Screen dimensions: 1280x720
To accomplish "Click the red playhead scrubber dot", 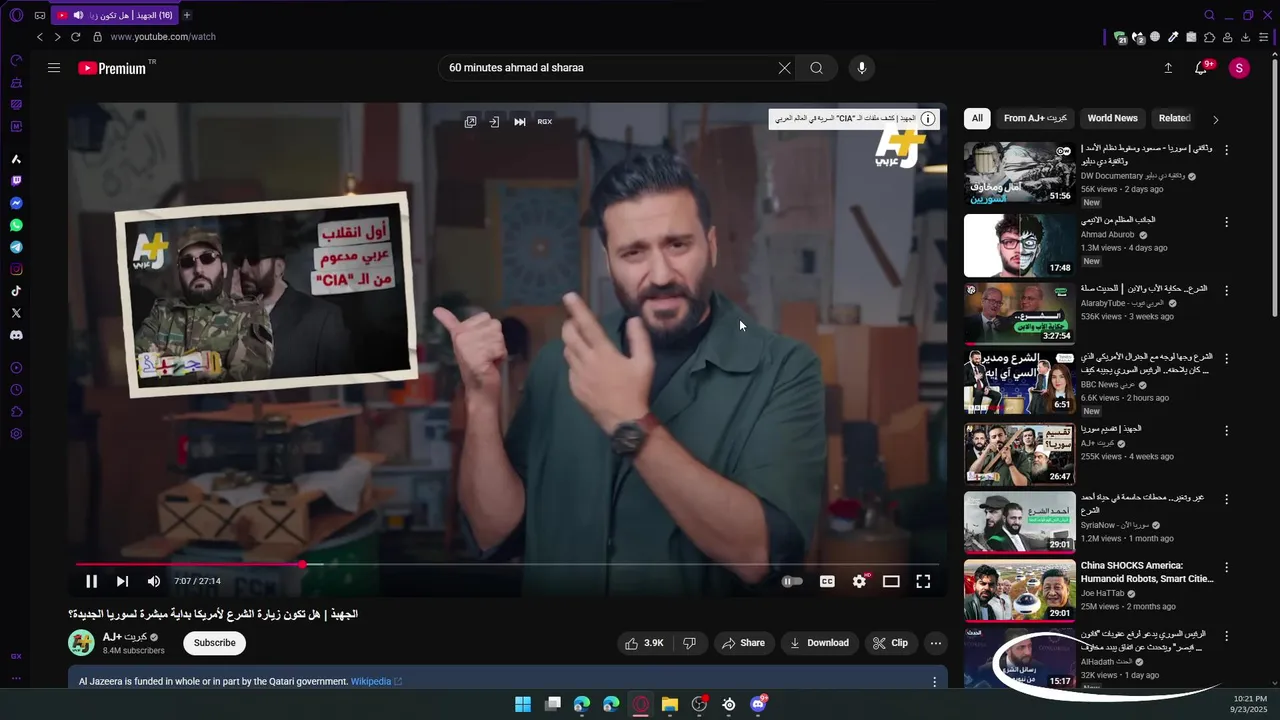I will click(x=302, y=565).
